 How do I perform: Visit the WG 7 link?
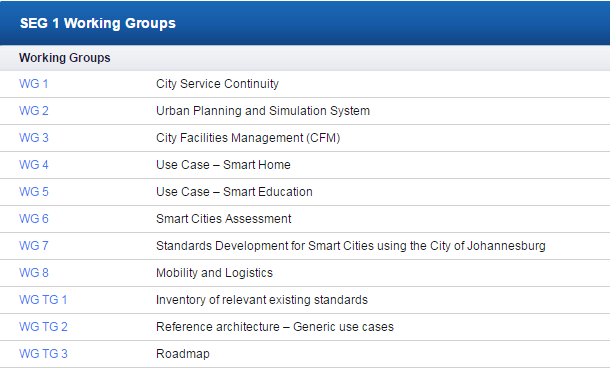[x=34, y=246]
